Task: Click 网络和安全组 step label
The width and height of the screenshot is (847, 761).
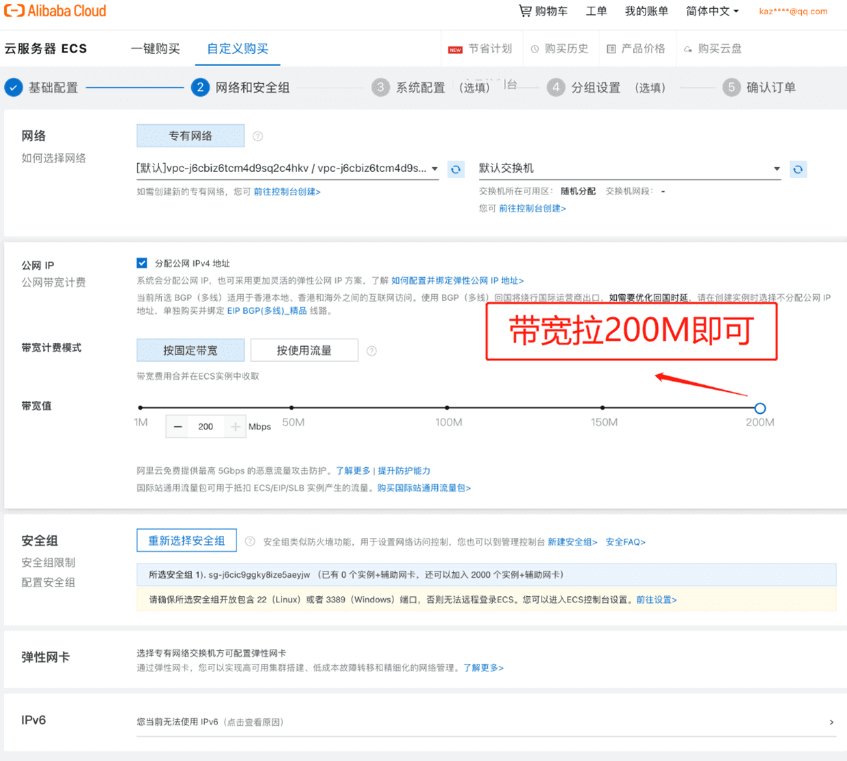Action: [x=252, y=87]
